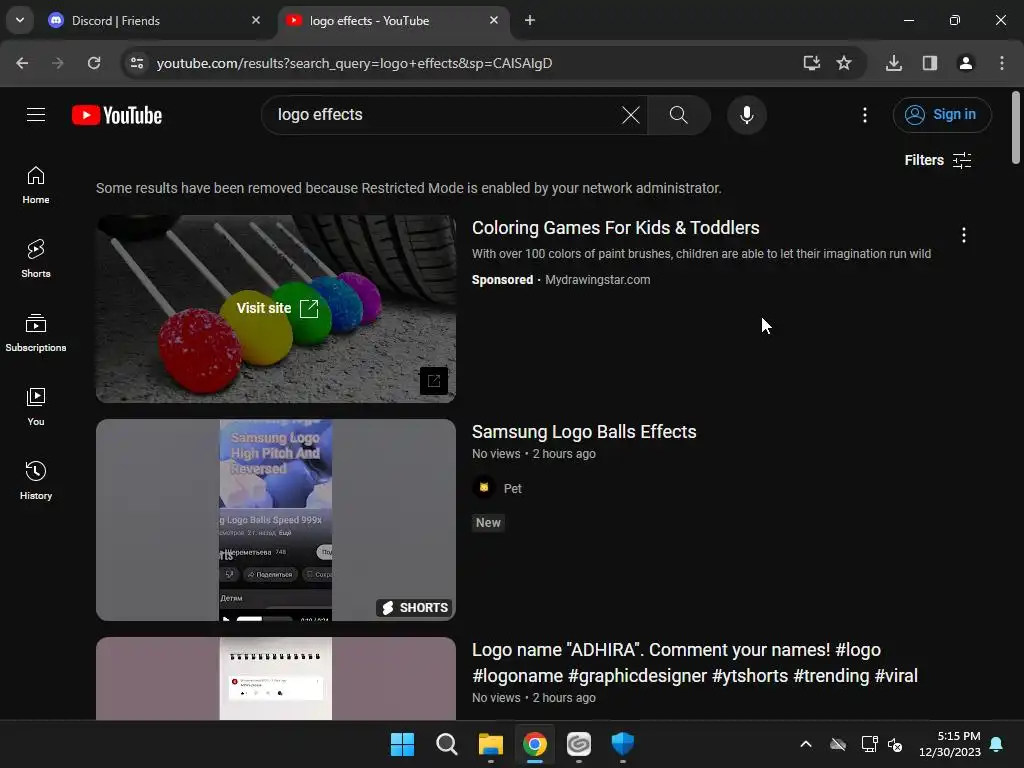
Task: Open File Explorer from taskbar
Action: pos(490,744)
